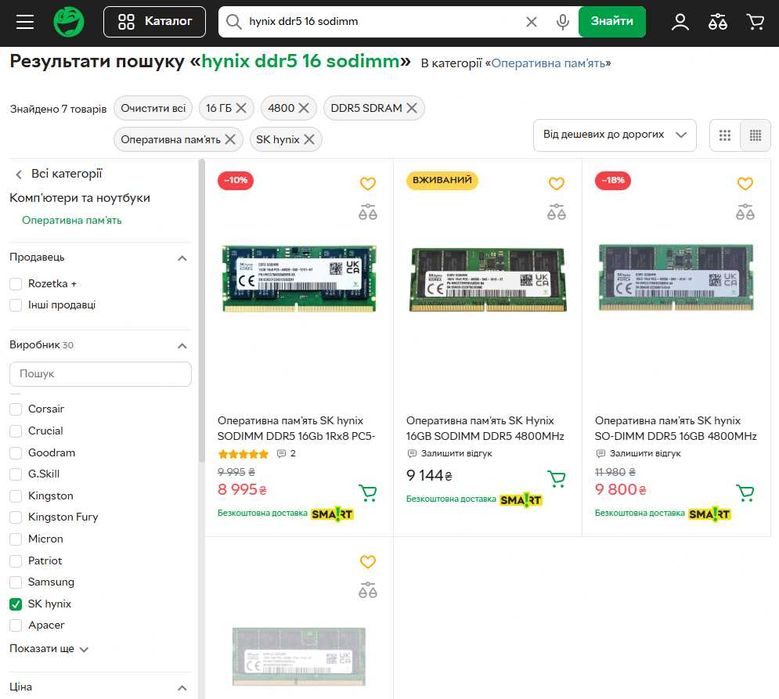View reviews count for 8 995₴ product
This screenshot has height=699, width=779.
coord(287,454)
